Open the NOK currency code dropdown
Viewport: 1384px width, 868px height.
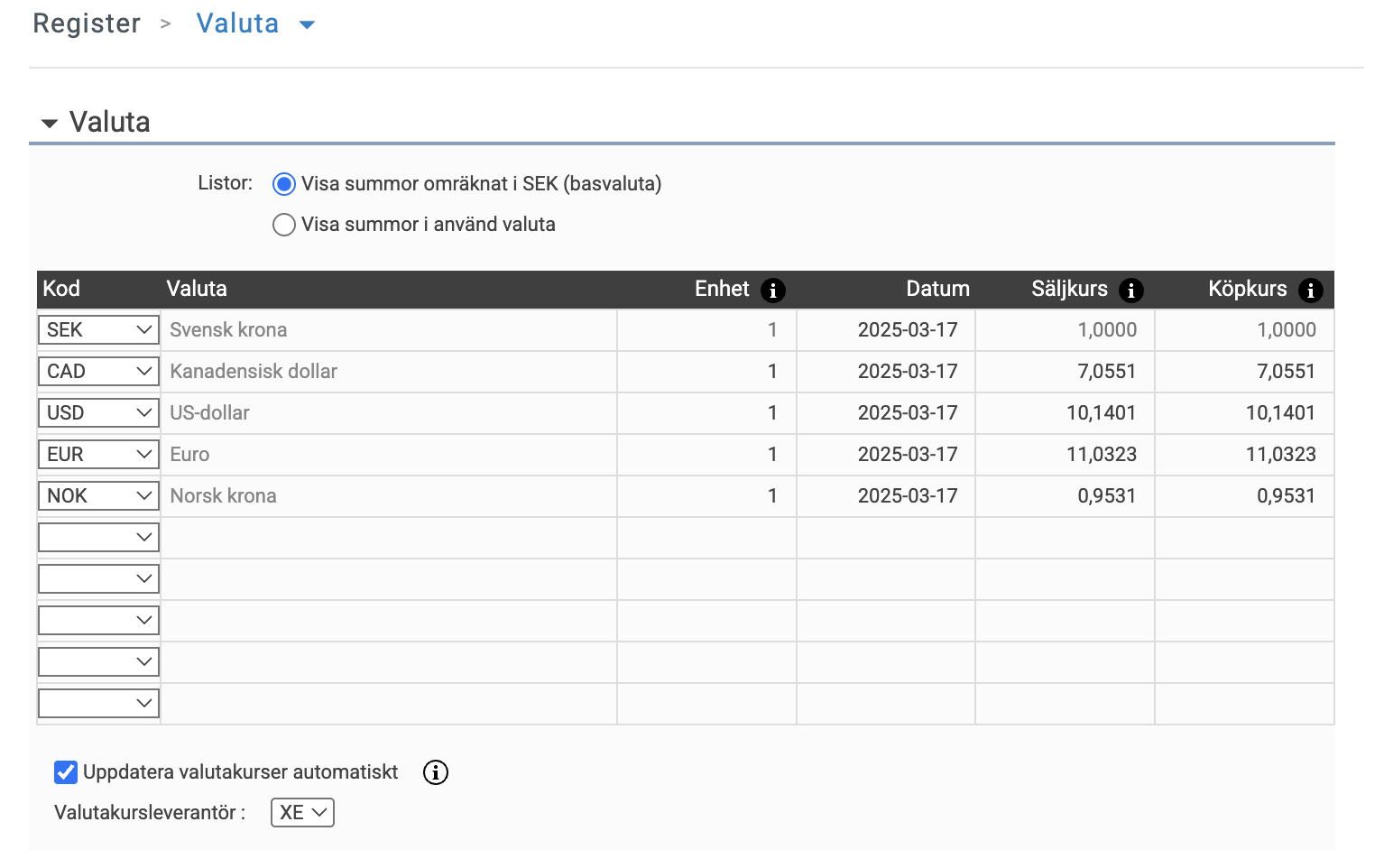coord(98,496)
